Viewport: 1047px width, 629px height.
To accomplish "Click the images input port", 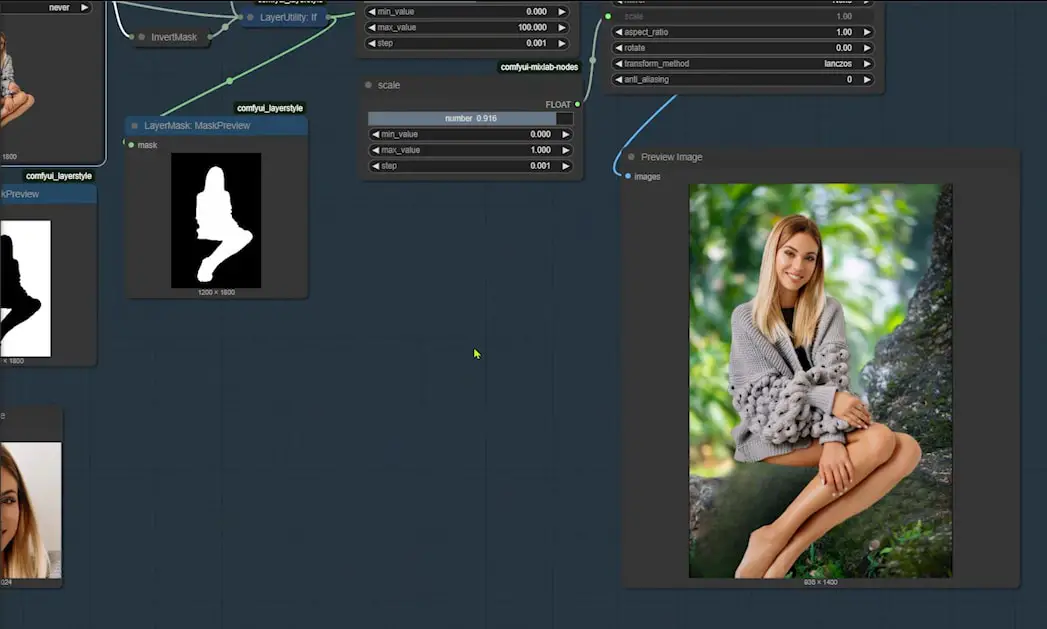I will [x=628, y=176].
